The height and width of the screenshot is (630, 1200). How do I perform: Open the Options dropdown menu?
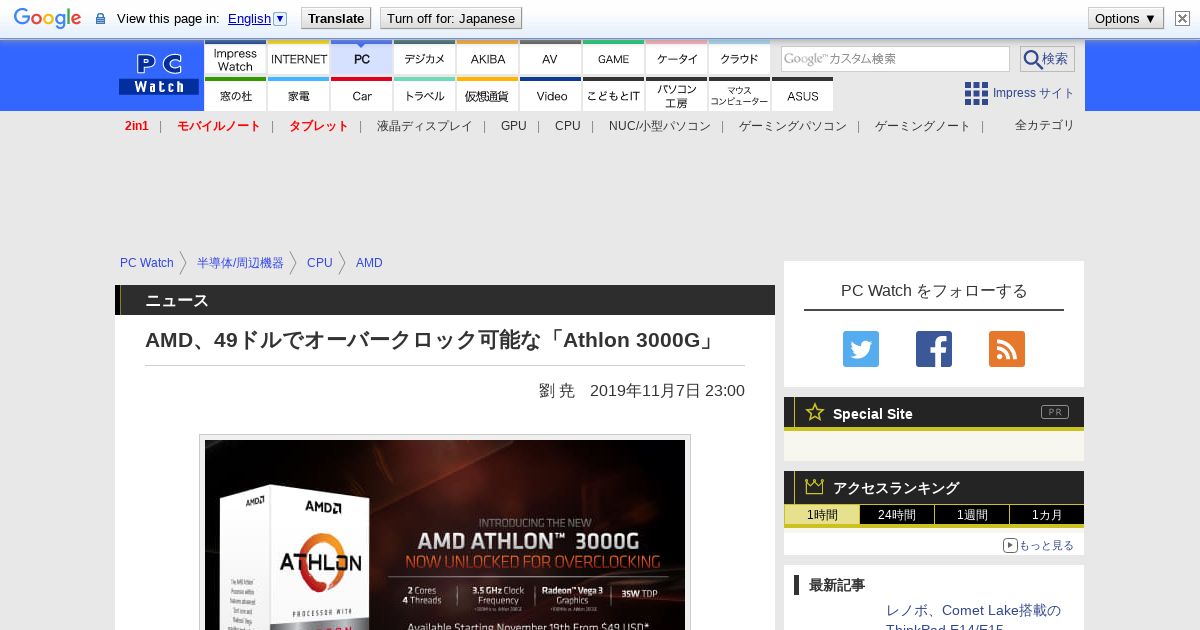point(1125,18)
